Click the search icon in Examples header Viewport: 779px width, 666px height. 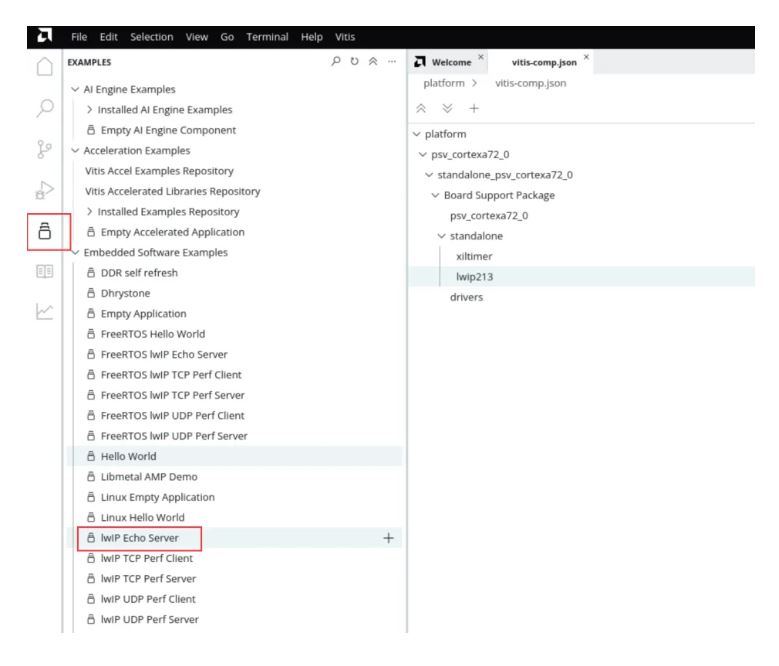coord(336,61)
